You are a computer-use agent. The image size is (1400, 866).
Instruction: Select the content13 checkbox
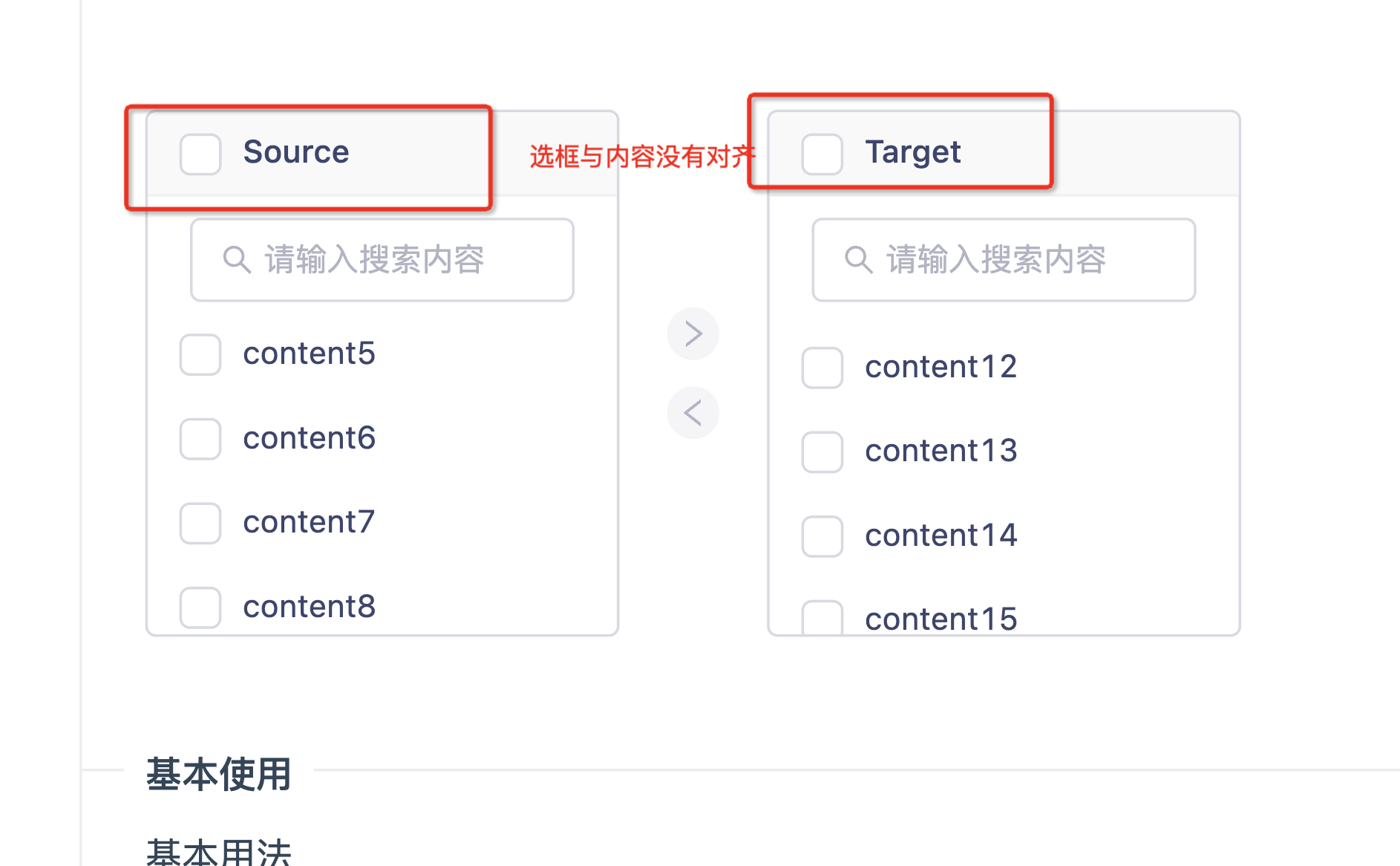[x=821, y=452]
